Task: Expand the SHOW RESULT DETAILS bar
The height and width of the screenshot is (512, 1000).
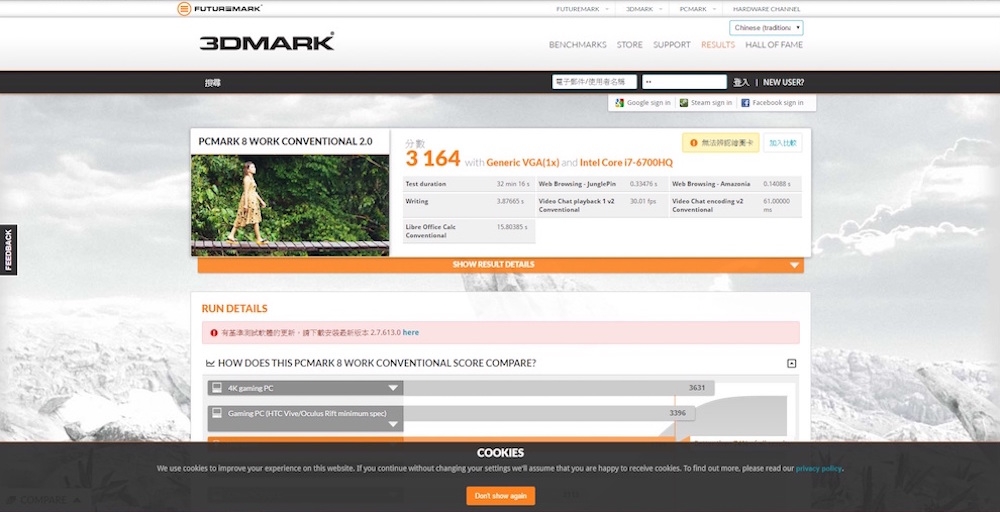Action: [x=501, y=265]
